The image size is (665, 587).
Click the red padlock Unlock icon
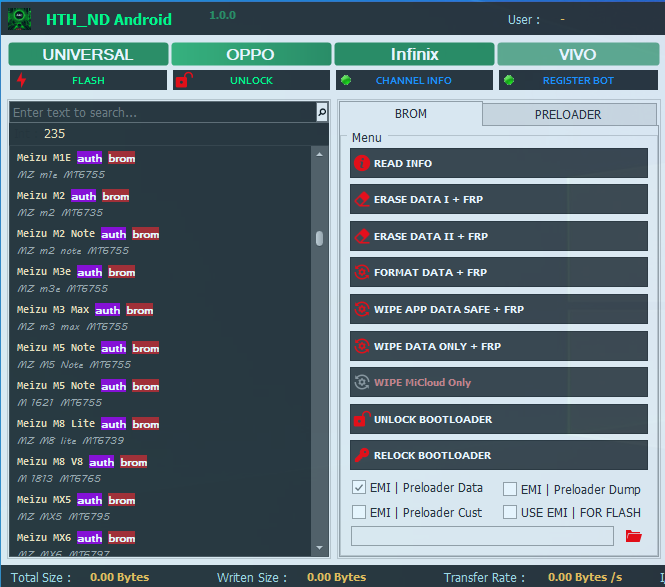(x=184, y=80)
